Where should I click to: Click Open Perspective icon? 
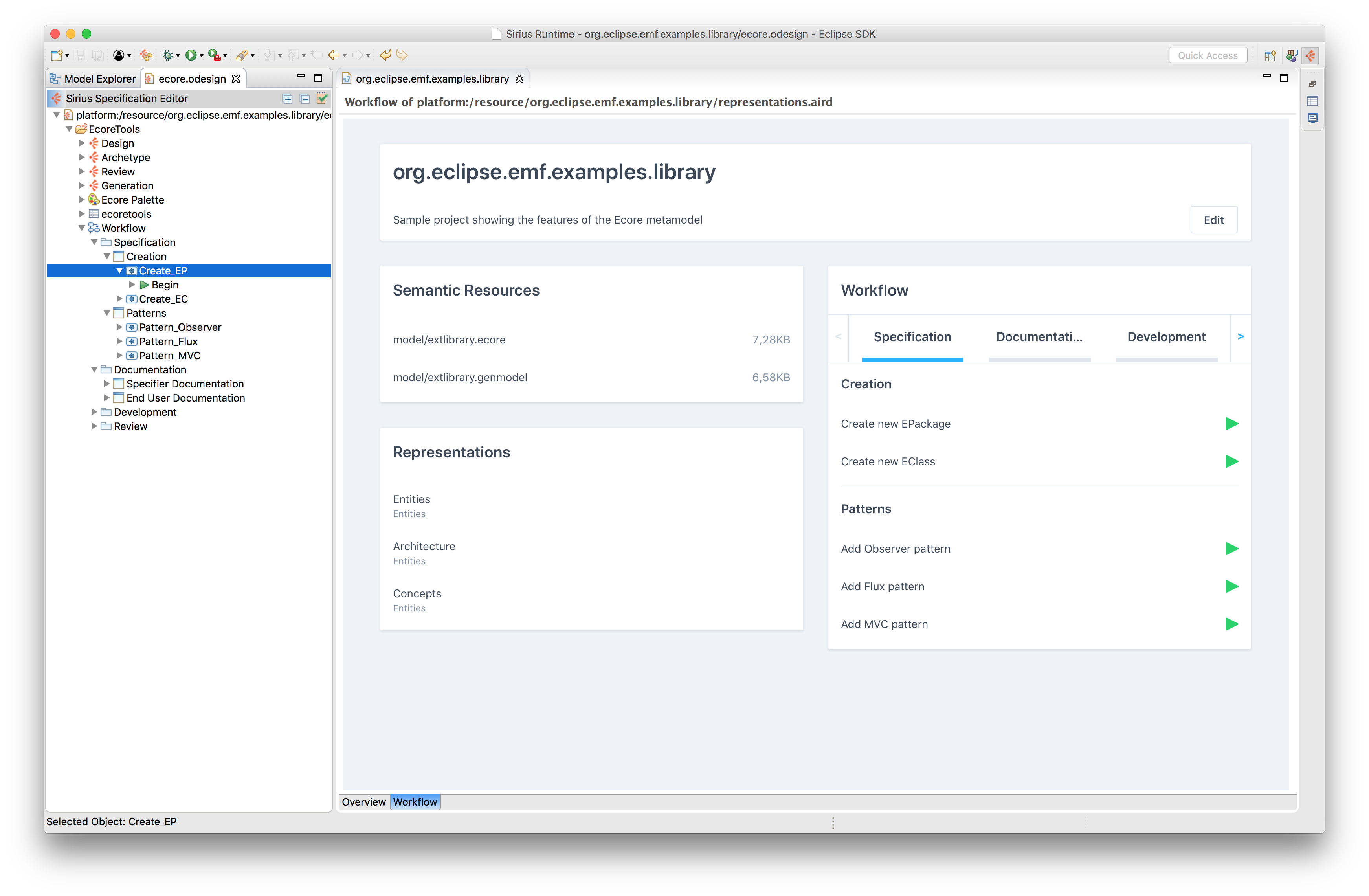[x=1270, y=56]
